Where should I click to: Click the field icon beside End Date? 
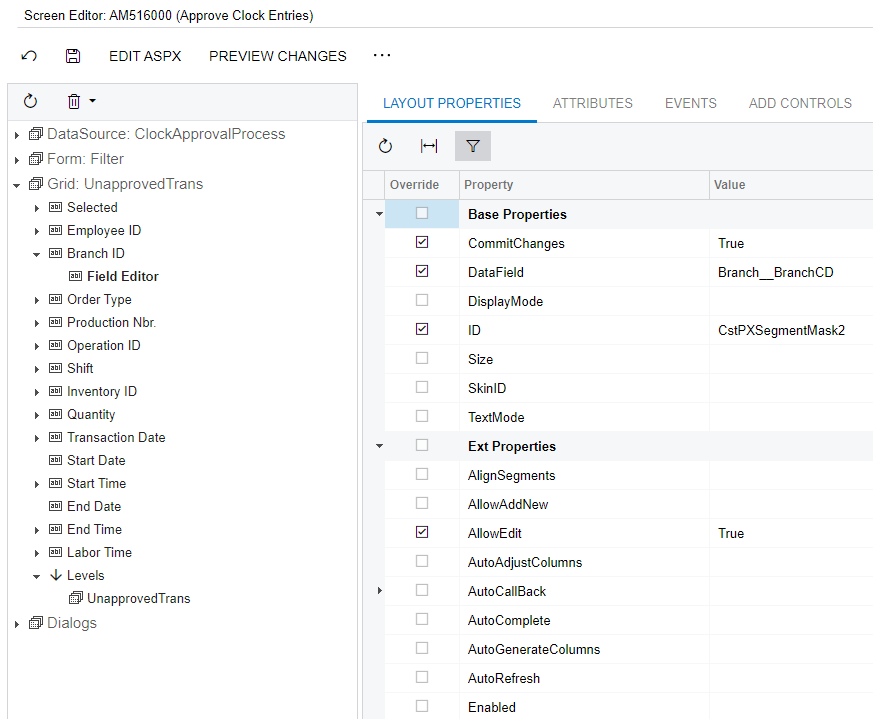tap(55, 506)
